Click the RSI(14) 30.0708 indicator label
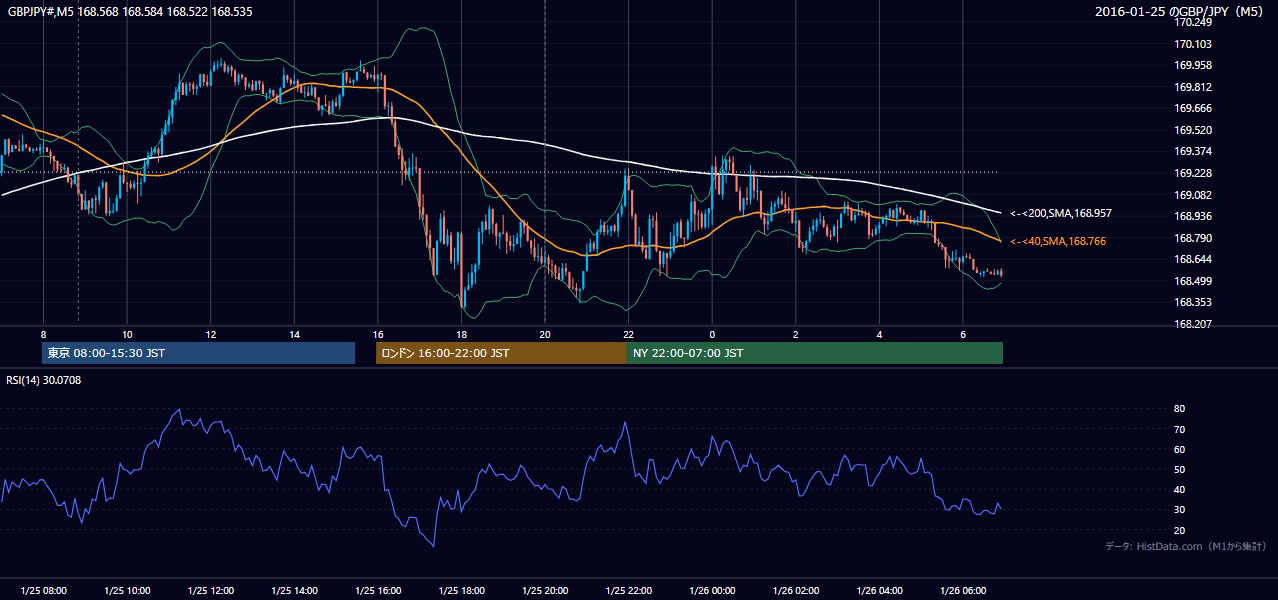 43,380
